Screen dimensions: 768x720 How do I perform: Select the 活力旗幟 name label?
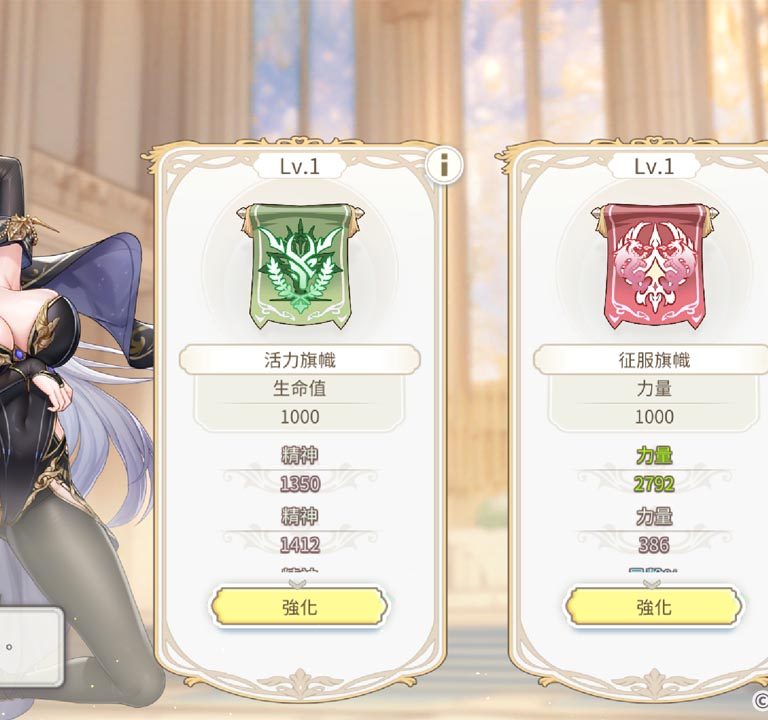[300, 360]
